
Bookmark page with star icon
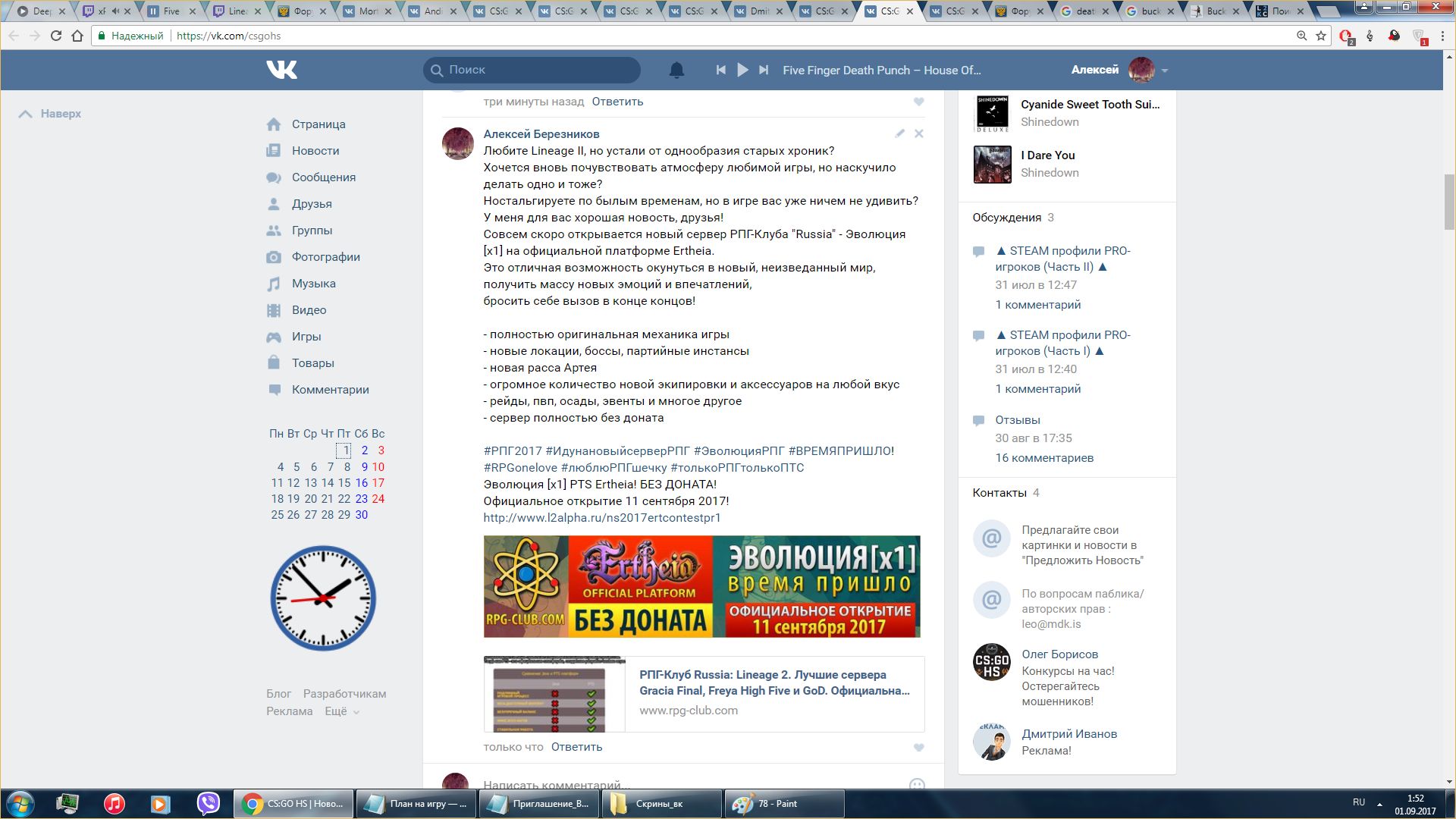pos(1321,36)
